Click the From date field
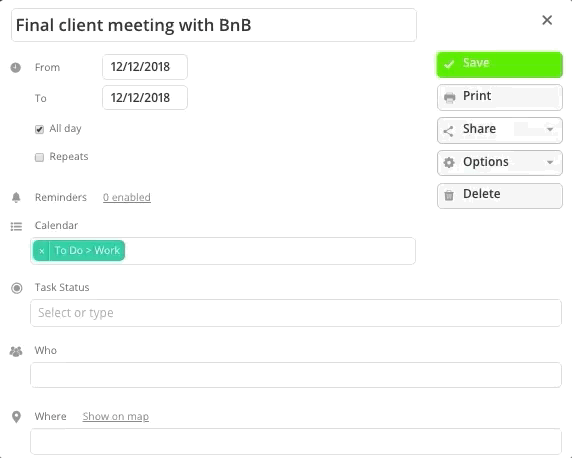 145,67
